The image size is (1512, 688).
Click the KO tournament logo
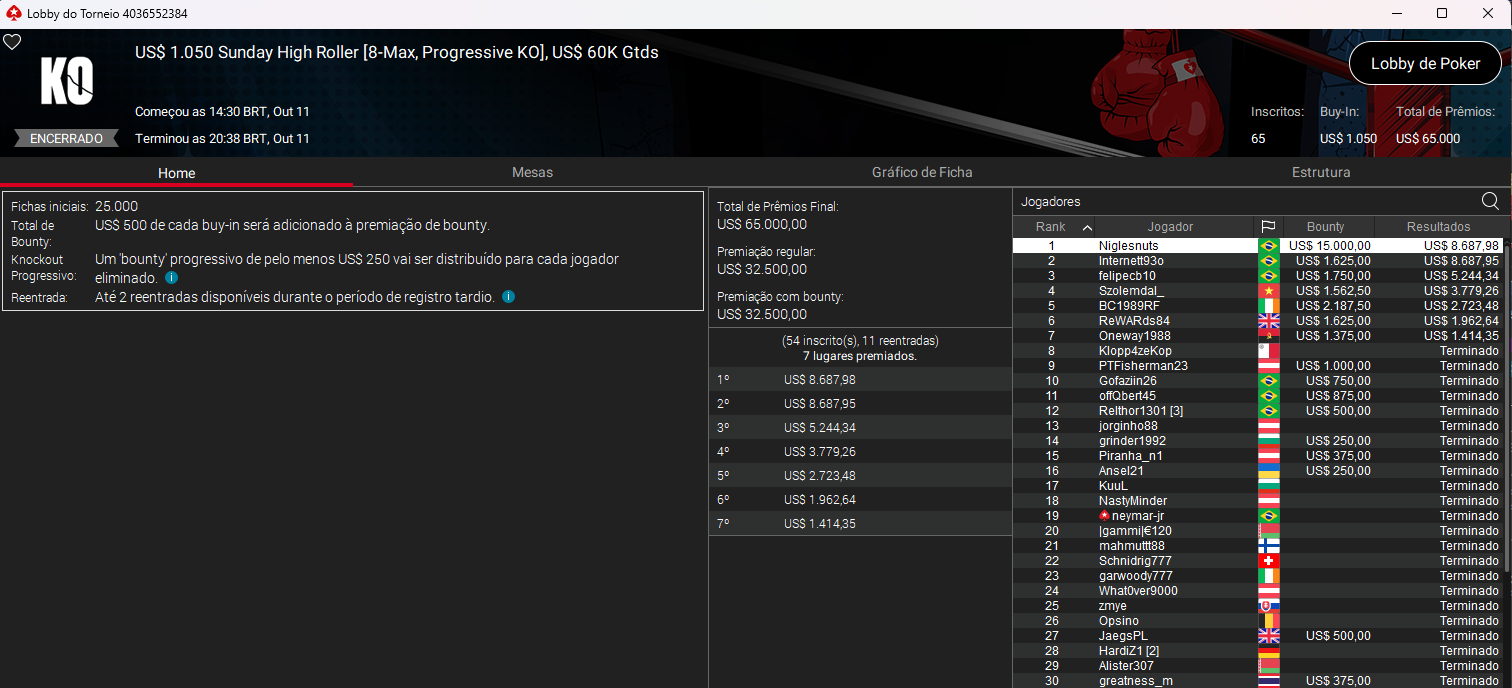[x=67, y=82]
